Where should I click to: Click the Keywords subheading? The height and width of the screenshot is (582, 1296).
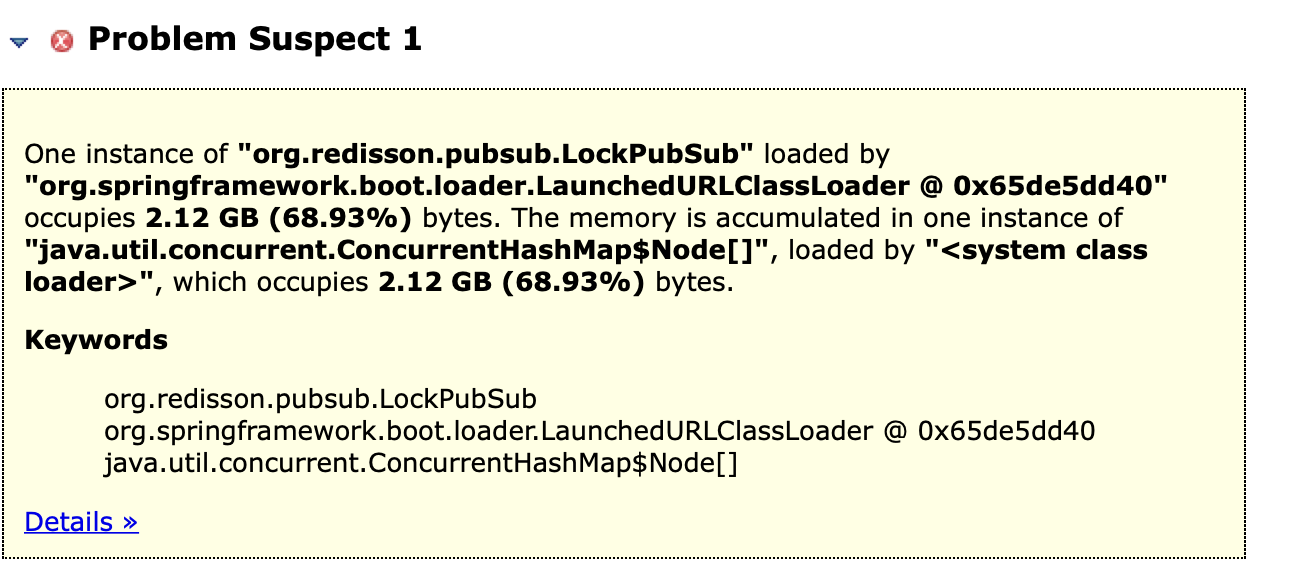point(96,341)
